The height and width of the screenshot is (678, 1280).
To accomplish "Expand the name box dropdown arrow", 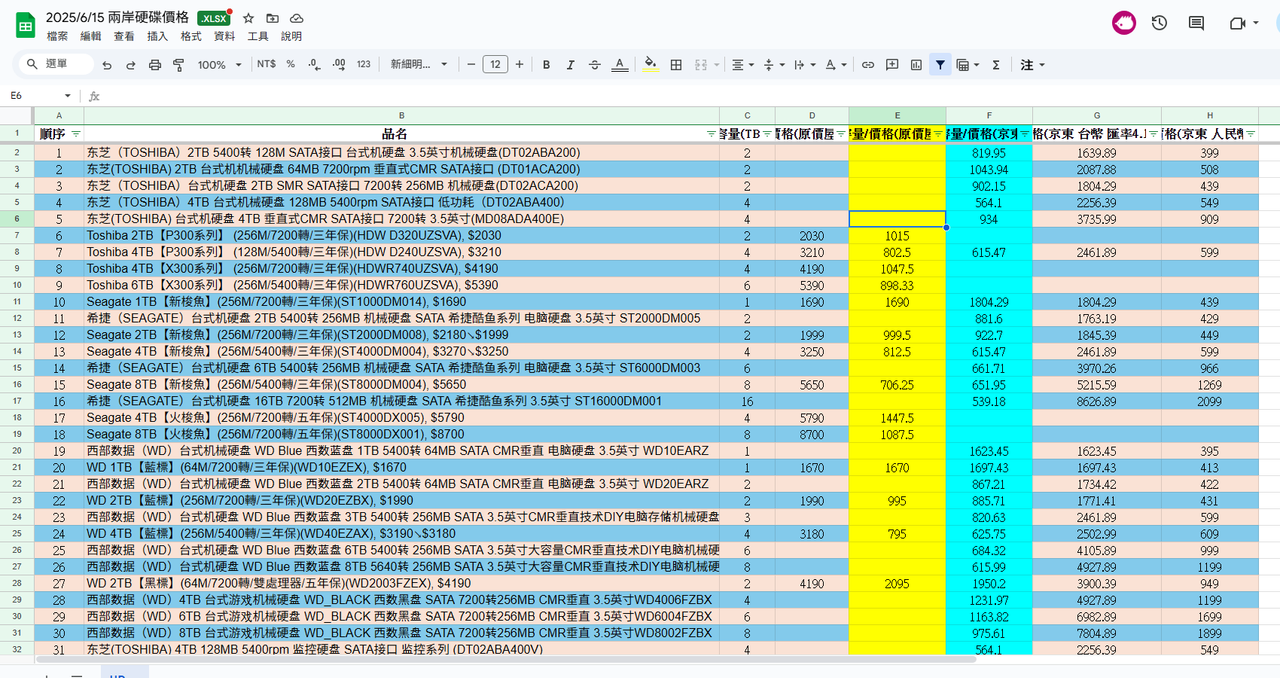I will click(x=68, y=96).
